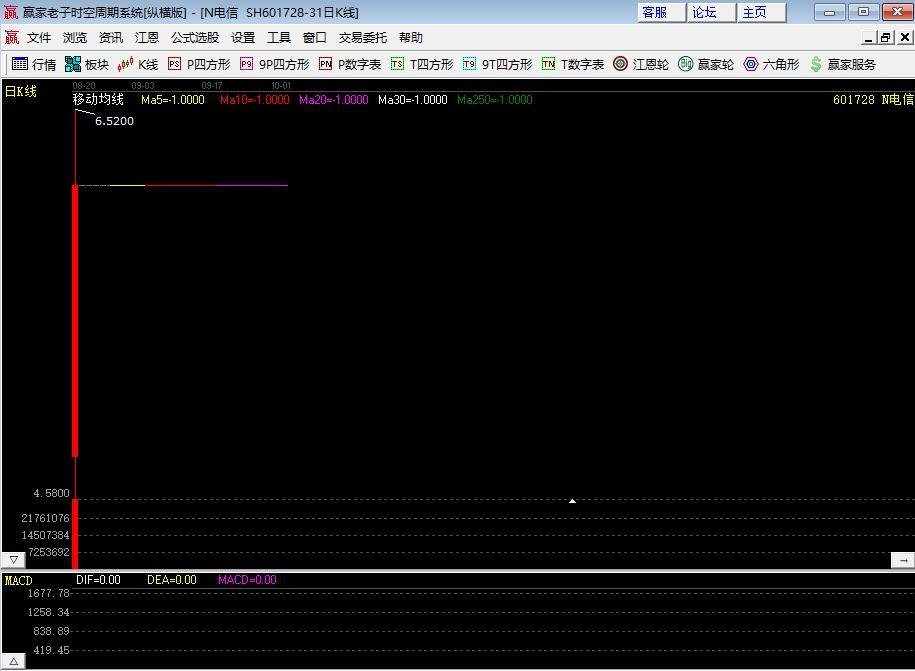Switch to K线 candlestick chart
The image size is (915, 671).
138,64
